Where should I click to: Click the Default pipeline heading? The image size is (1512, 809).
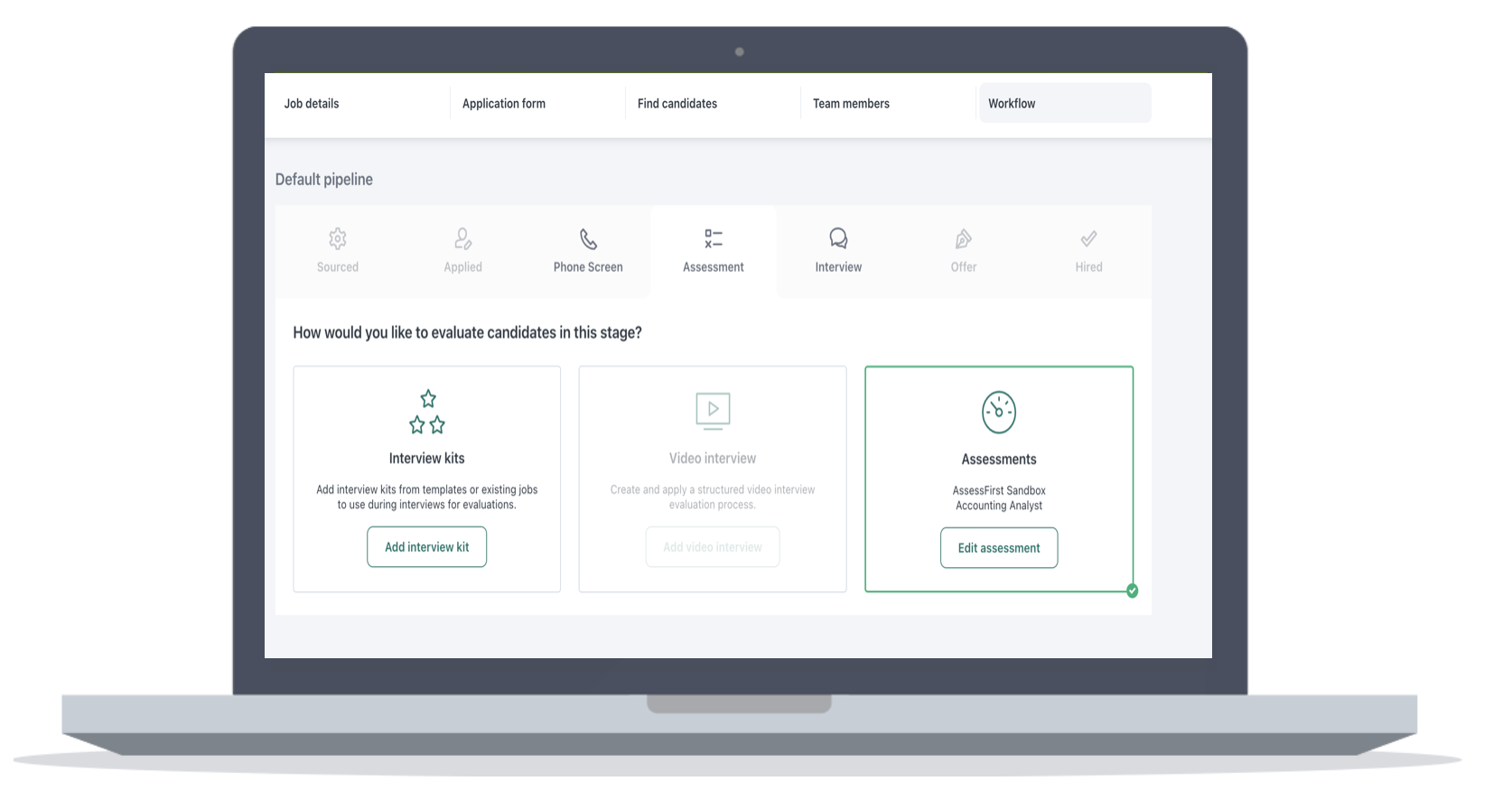pos(324,180)
